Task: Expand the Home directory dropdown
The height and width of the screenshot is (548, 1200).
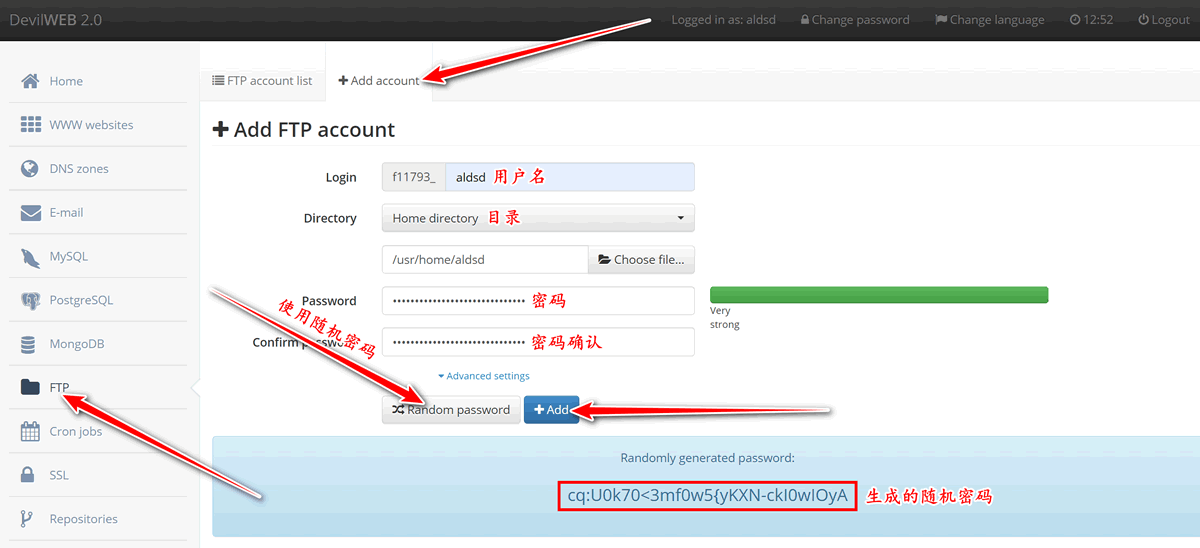Action: coord(537,218)
